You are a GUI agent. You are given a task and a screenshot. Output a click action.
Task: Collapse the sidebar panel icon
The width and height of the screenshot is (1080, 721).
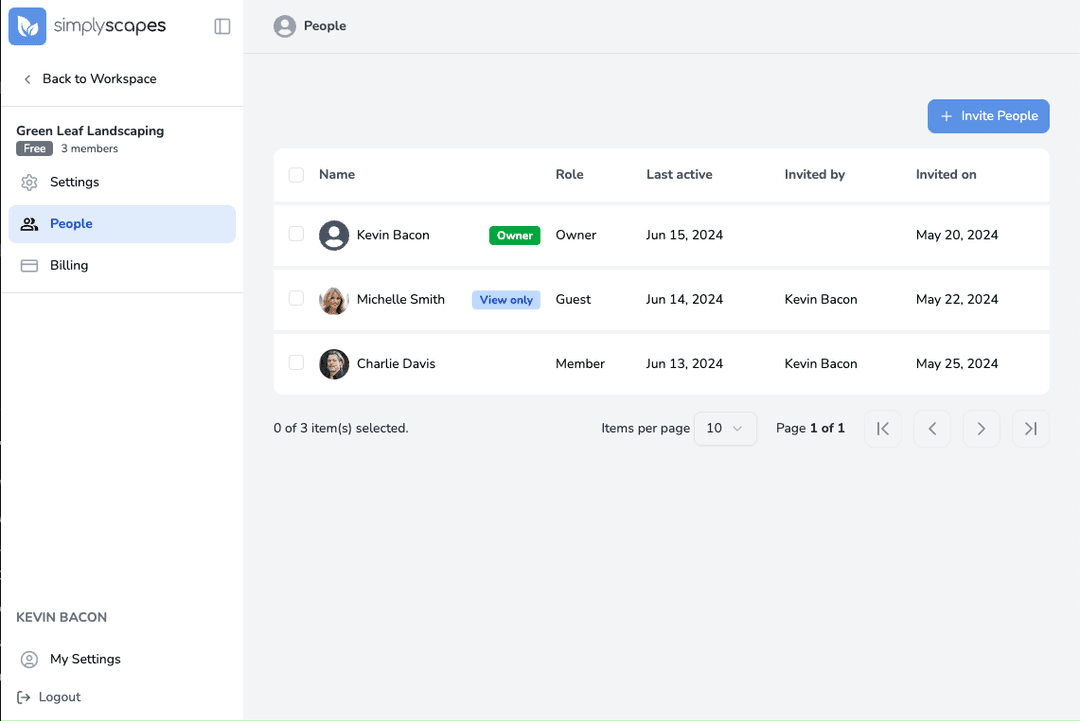coord(222,27)
